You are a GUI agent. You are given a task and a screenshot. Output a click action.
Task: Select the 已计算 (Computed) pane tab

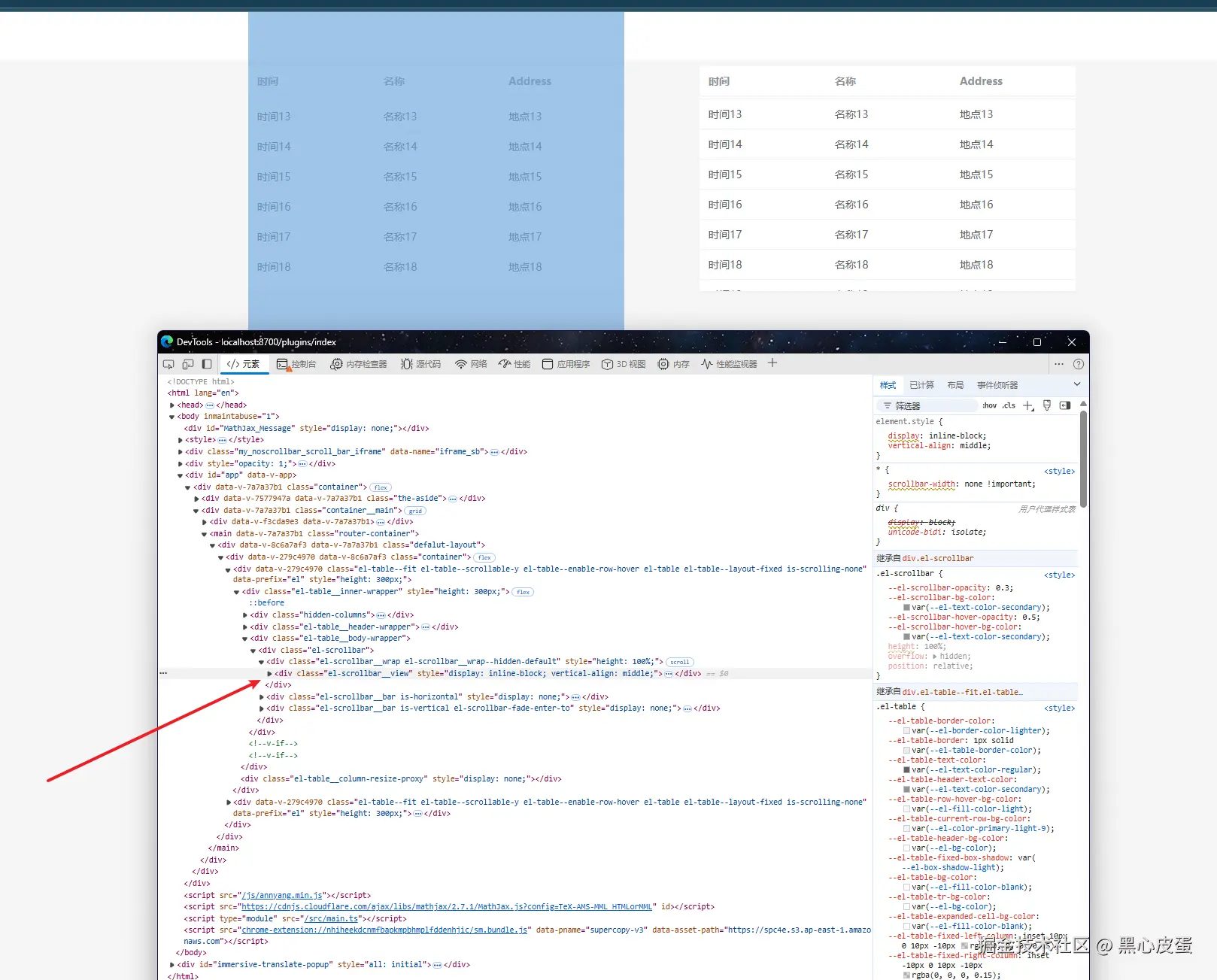pyautogui.click(x=922, y=385)
